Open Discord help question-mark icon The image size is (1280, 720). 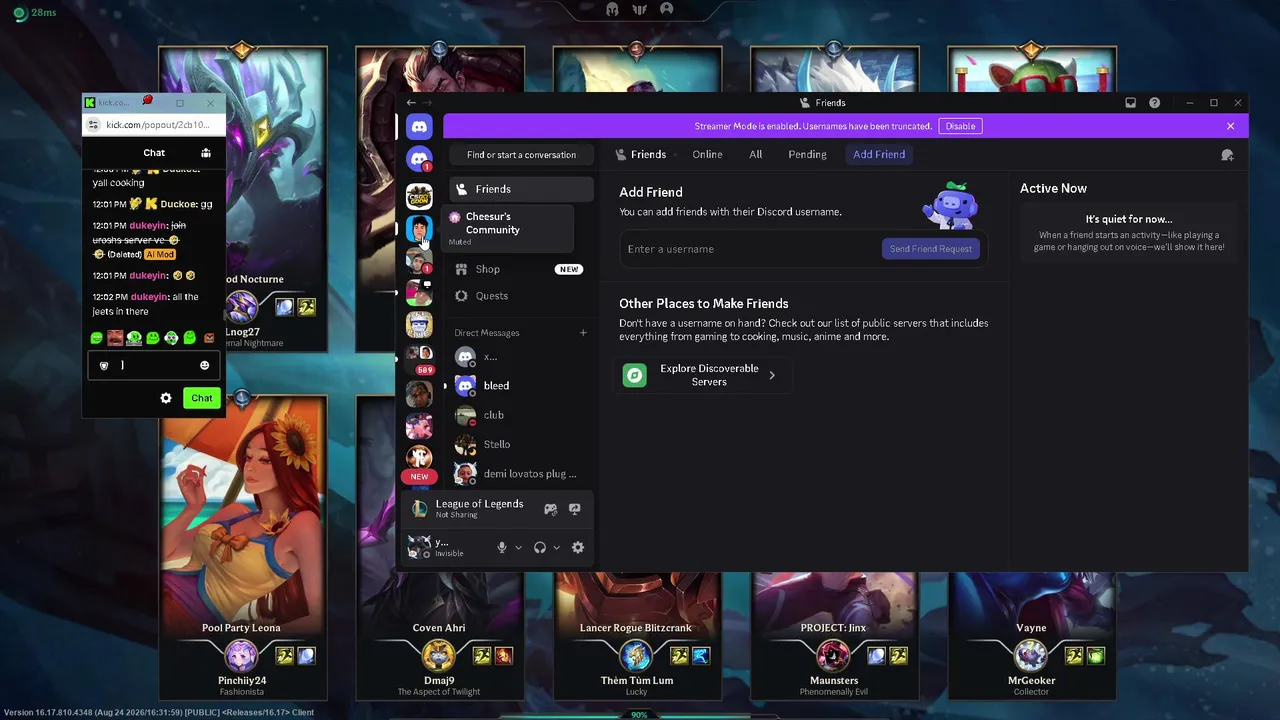pyautogui.click(x=1154, y=103)
